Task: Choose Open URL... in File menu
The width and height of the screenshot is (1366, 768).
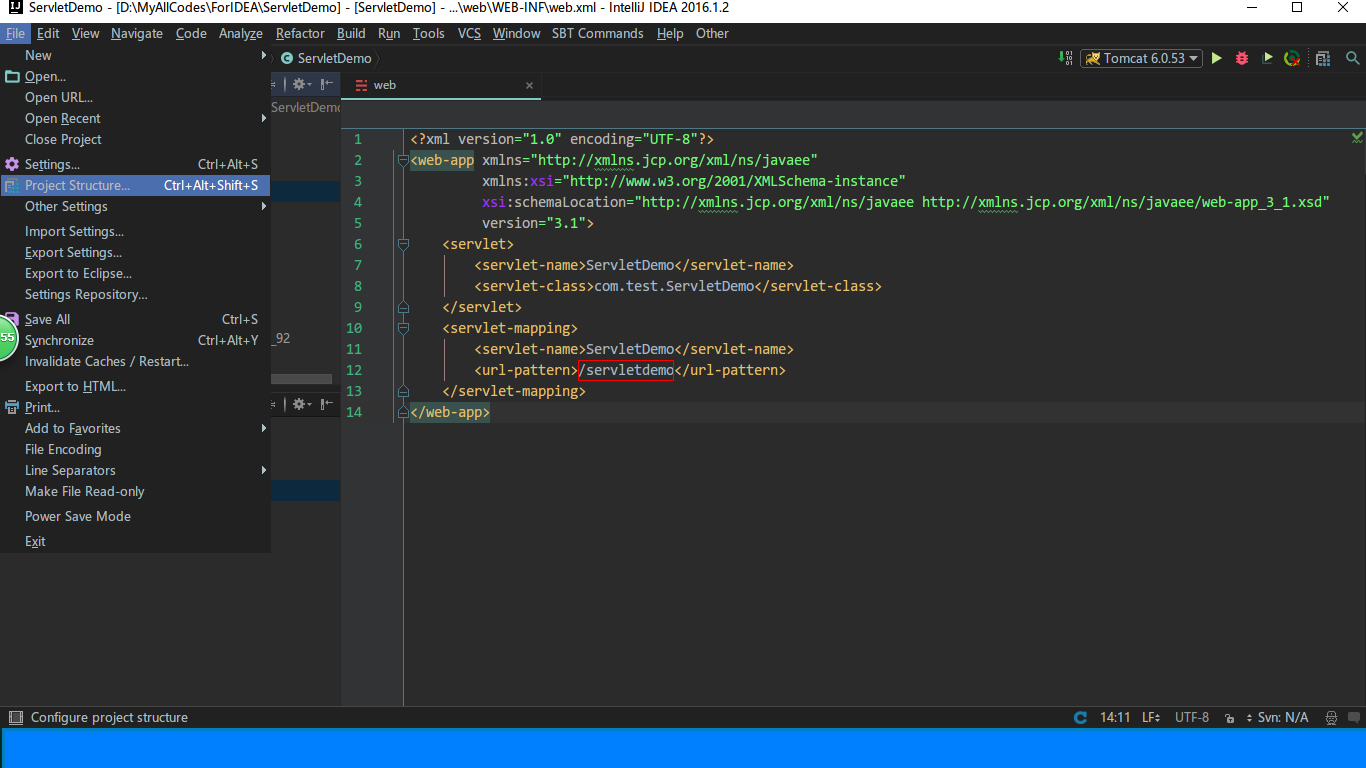Action: tap(135, 97)
